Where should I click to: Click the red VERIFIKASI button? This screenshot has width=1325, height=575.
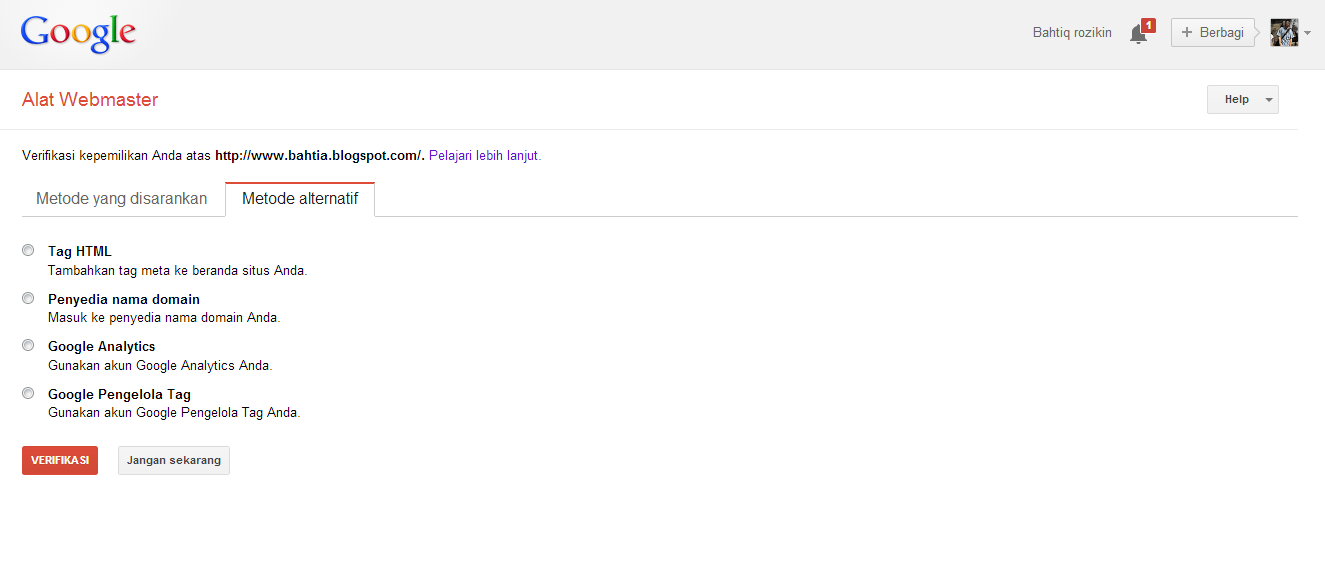60,460
